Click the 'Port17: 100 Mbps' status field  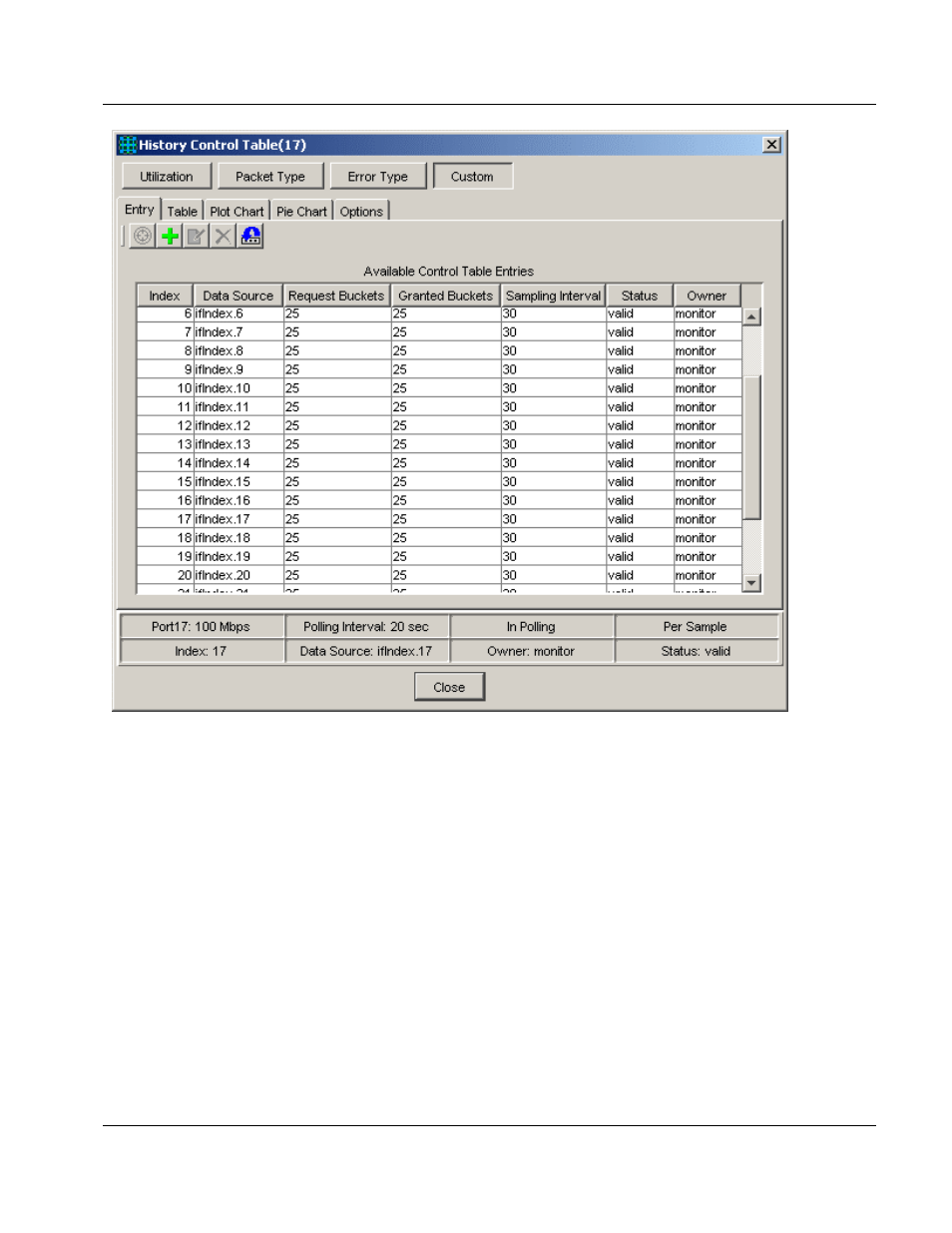click(202, 627)
